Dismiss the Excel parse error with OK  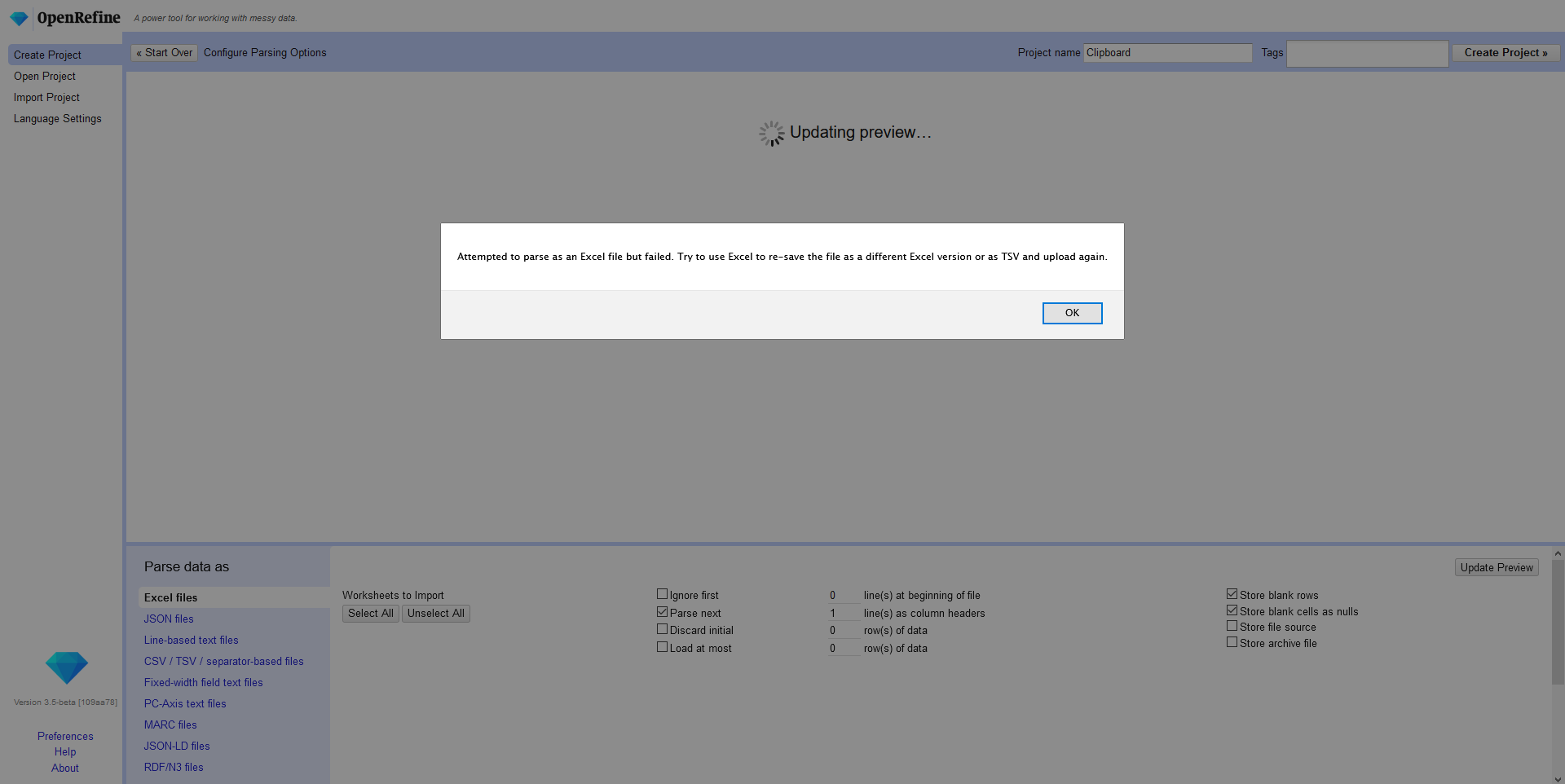[1072, 313]
